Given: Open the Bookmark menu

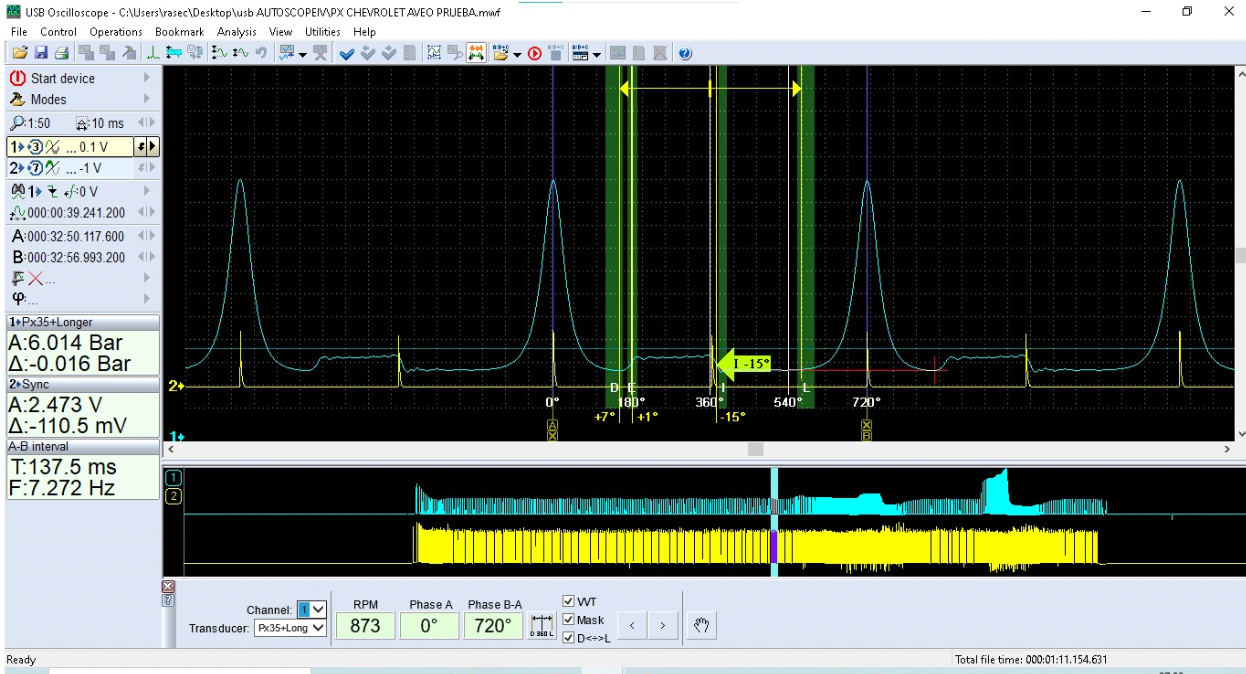Looking at the screenshot, I should coord(179,32).
